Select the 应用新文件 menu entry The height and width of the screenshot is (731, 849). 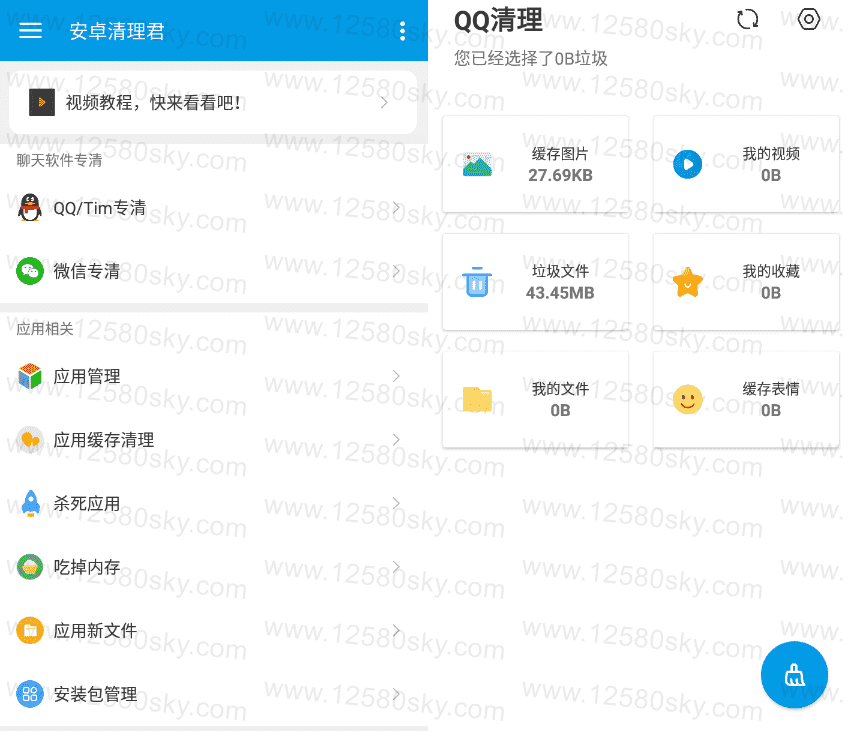[214, 630]
